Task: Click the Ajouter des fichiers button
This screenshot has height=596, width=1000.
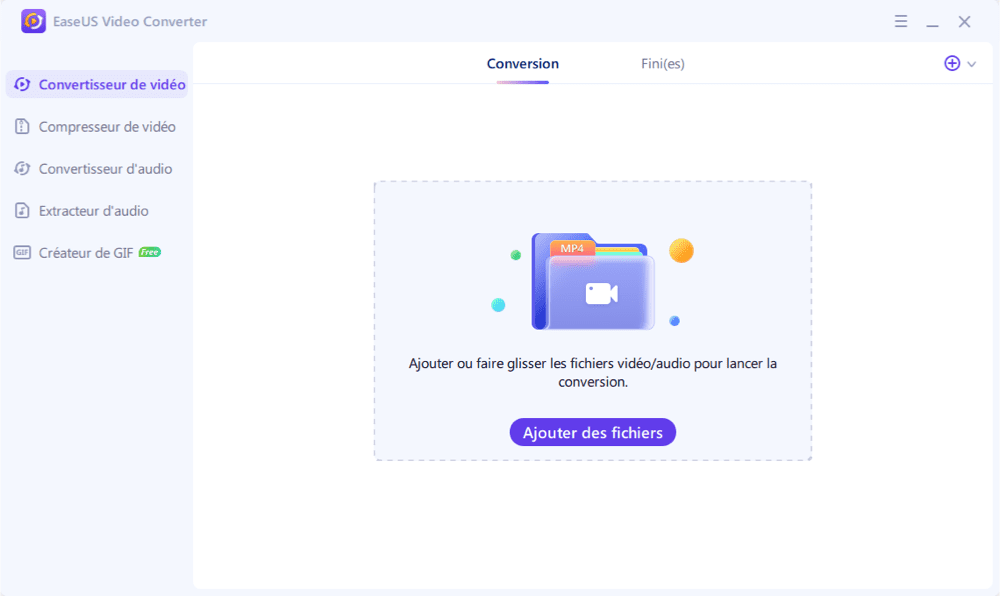Action: coord(592,432)
